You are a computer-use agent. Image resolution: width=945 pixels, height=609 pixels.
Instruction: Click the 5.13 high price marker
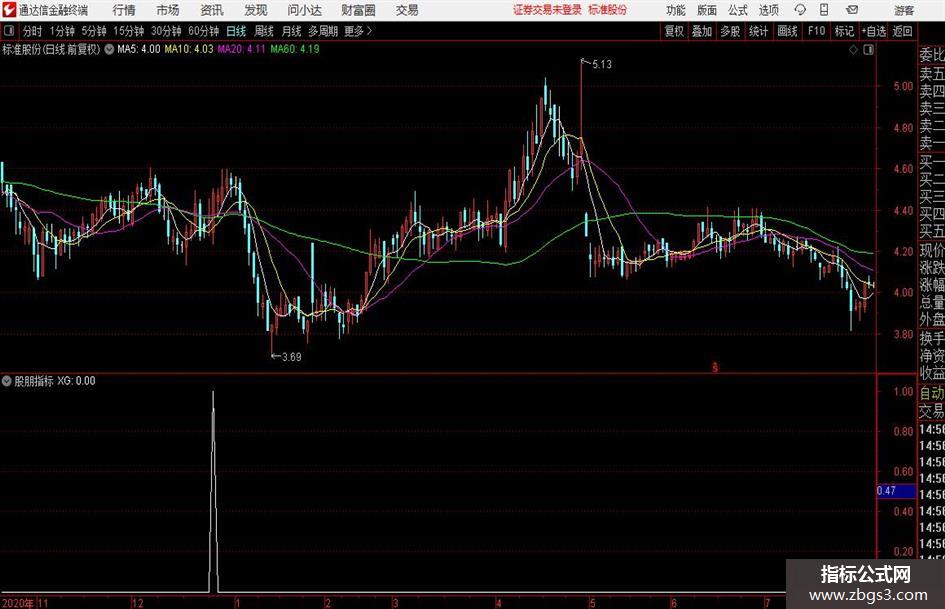coord(601,65)
